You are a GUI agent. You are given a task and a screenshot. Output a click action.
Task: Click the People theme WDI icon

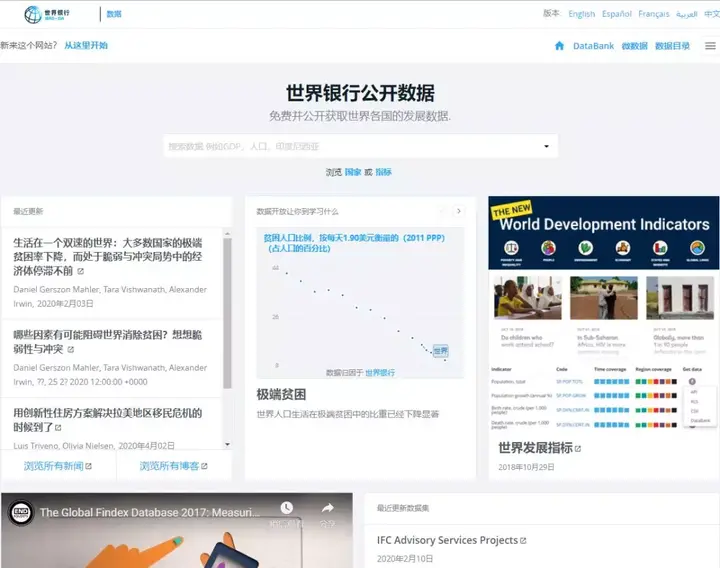point(548,248)
